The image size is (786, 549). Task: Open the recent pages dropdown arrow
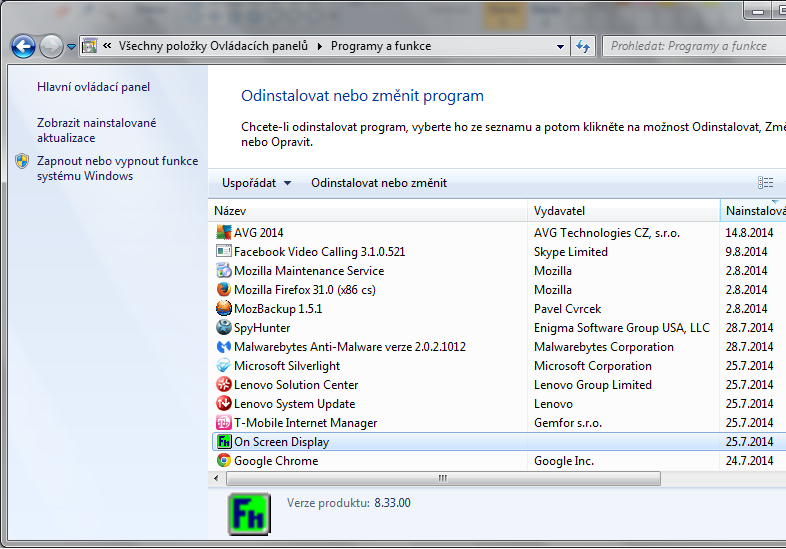tap(72, 47)
